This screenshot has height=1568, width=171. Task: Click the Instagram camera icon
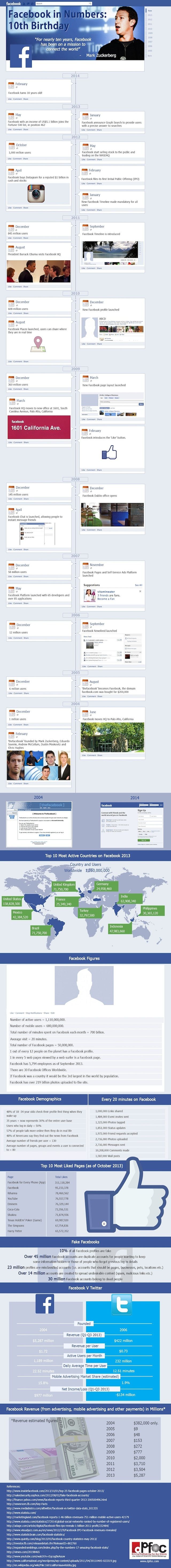[x=36, y=194]
